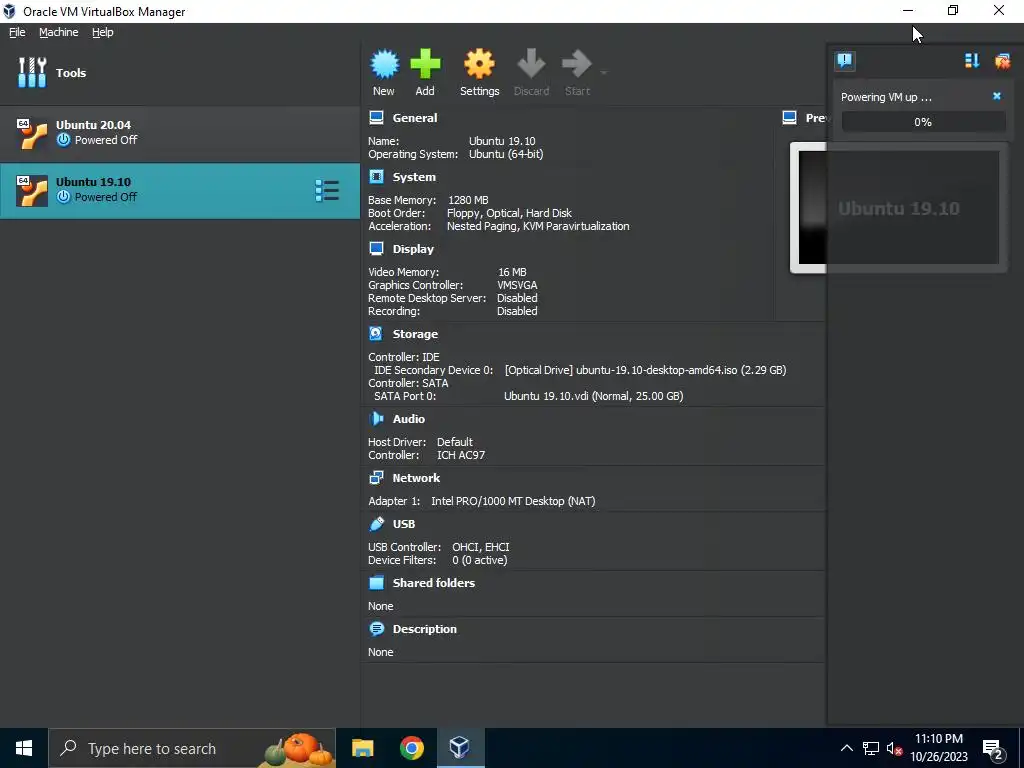This screenshot has width=1024, height=768.
Task: Open the General section header
Action: click(415, 118)
